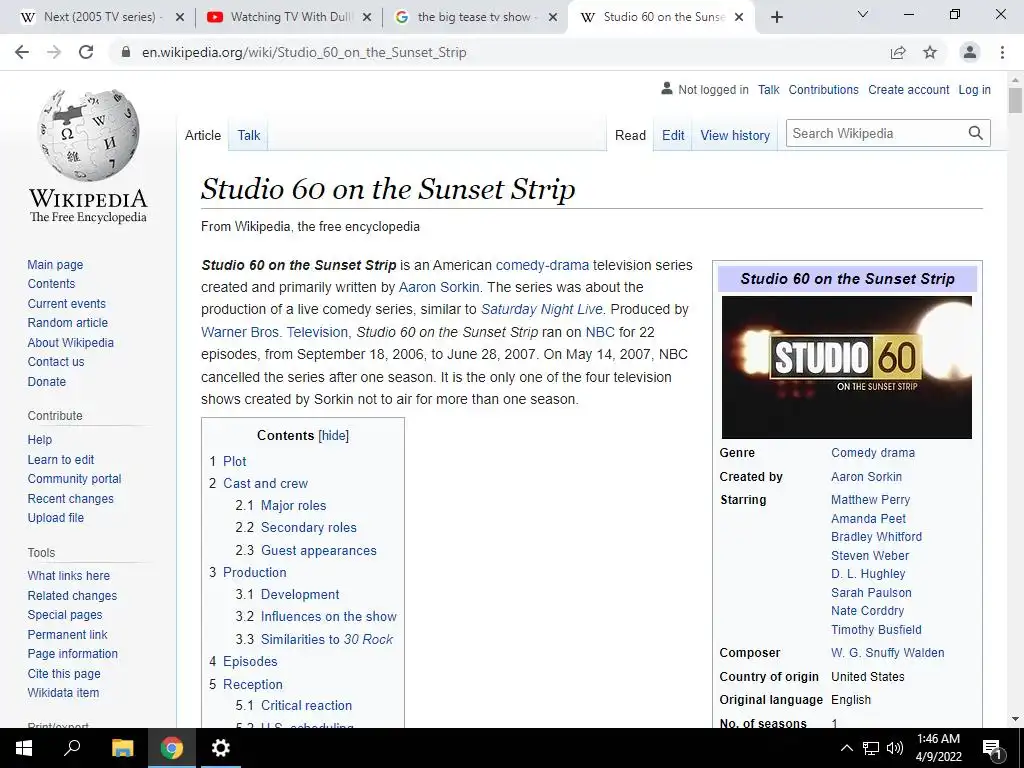
Task: Open Chrome three-dot menu
Action: [1002, 52]
